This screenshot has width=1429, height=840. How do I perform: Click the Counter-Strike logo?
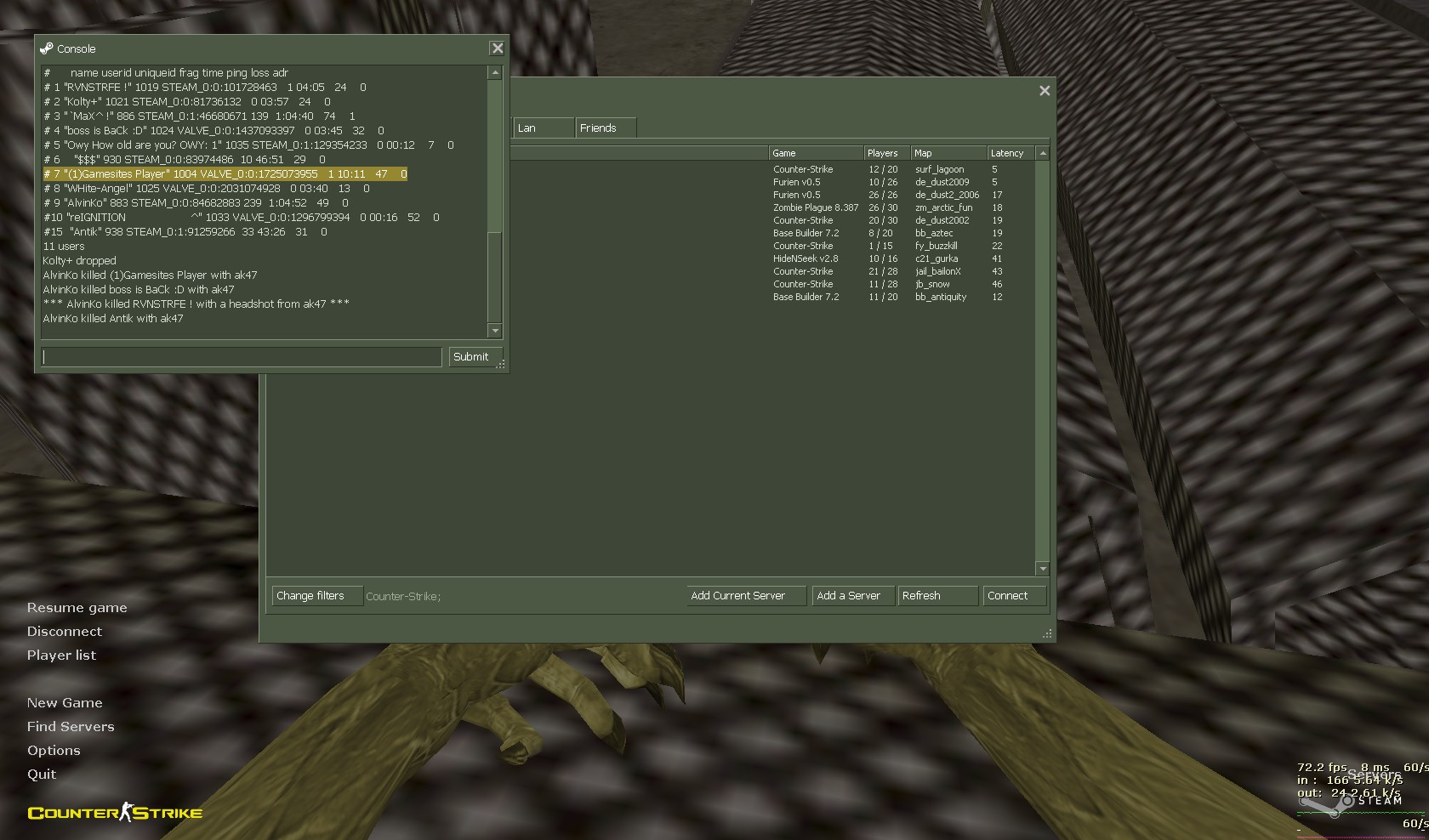click(115, 813)
